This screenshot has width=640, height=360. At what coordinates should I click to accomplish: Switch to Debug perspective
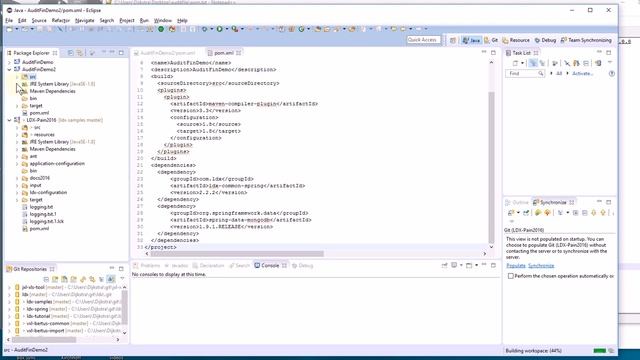tap(545, 40)
